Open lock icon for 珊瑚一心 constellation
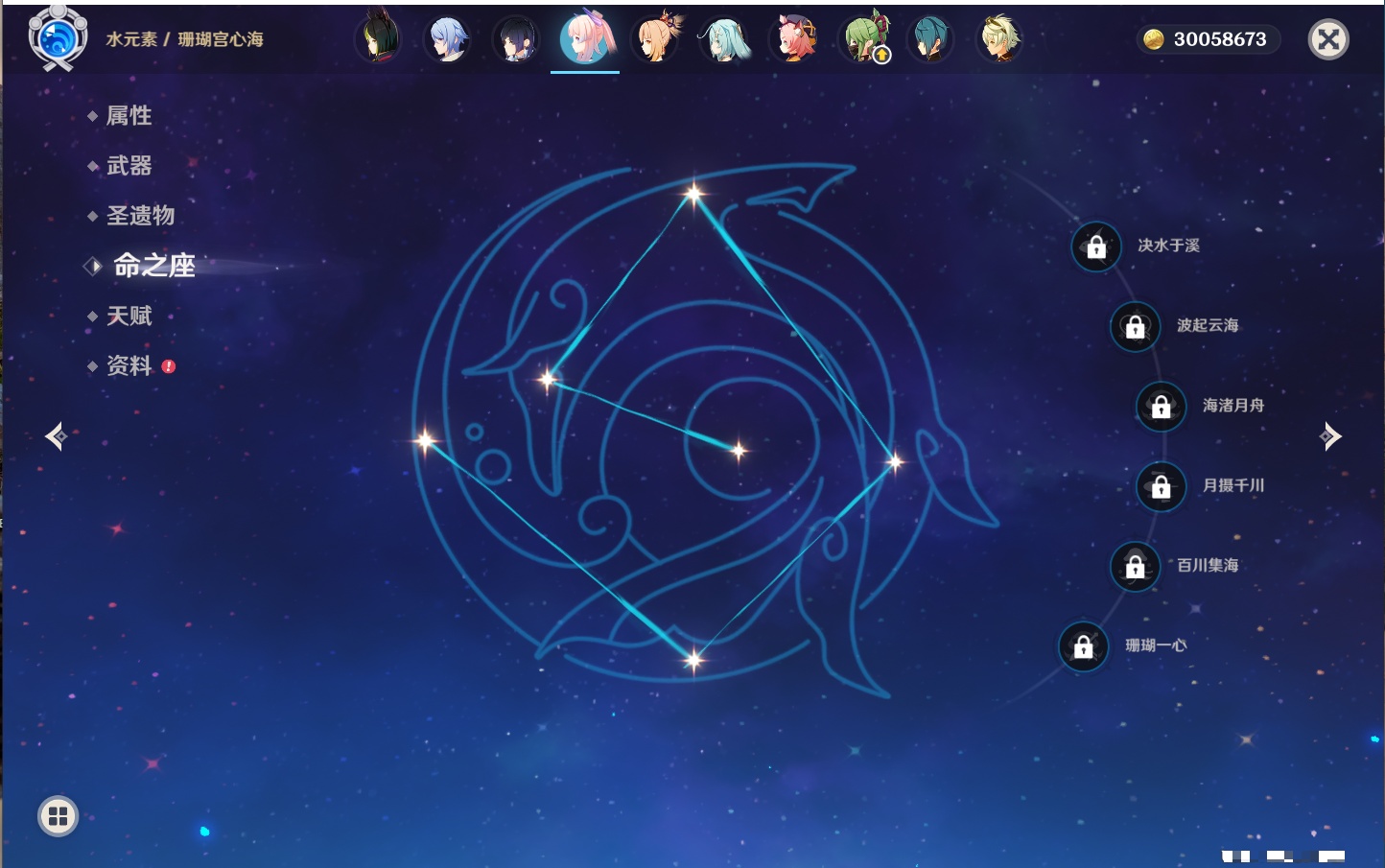The image size is (1385, 868). point(1083,646)
